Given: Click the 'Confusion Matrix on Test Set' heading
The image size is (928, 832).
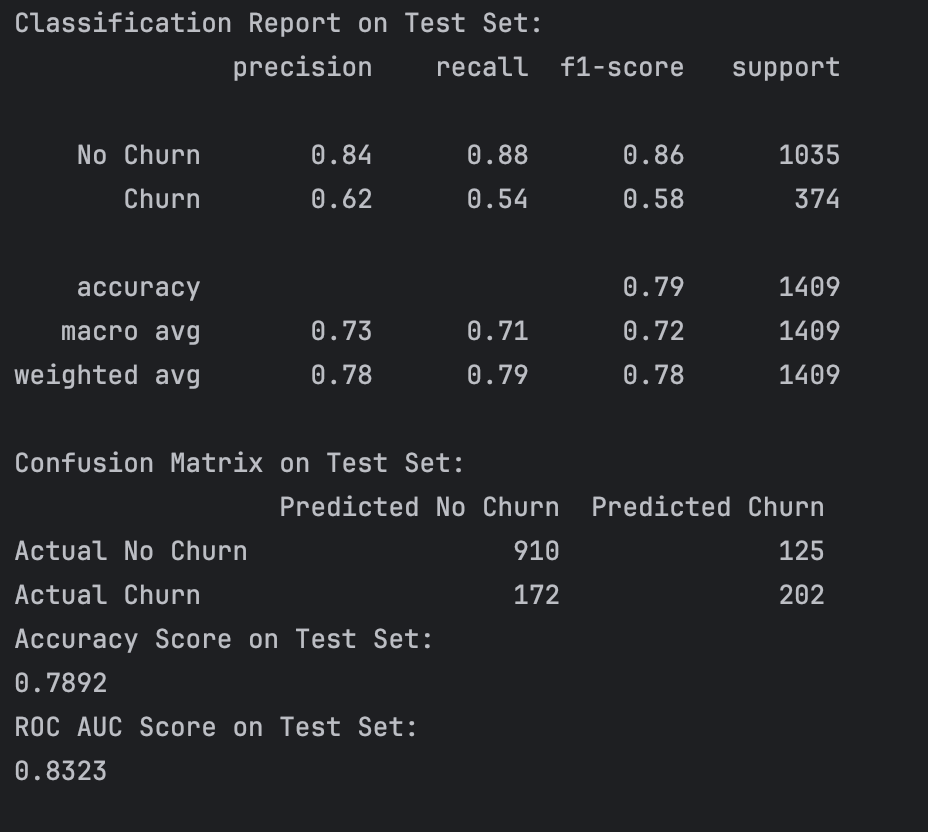Looking at the screenshot, I should (239, 463).
